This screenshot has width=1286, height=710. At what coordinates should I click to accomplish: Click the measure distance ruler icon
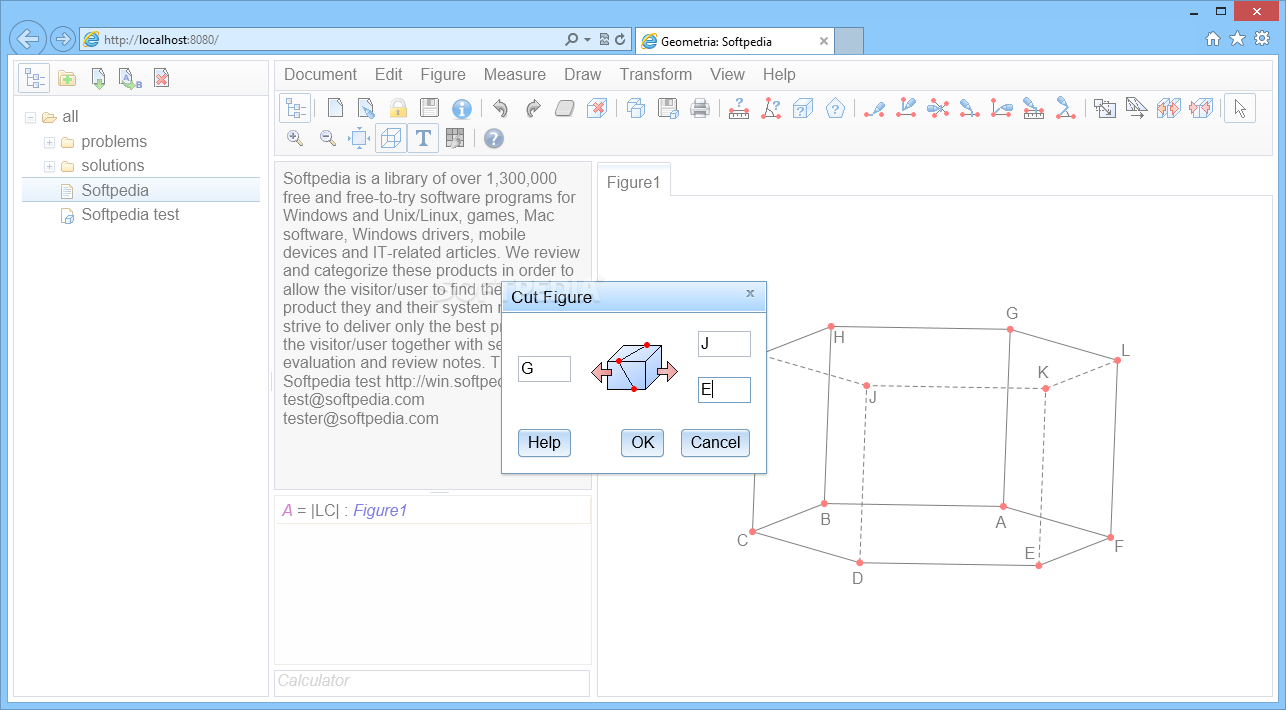coord(739,108)
